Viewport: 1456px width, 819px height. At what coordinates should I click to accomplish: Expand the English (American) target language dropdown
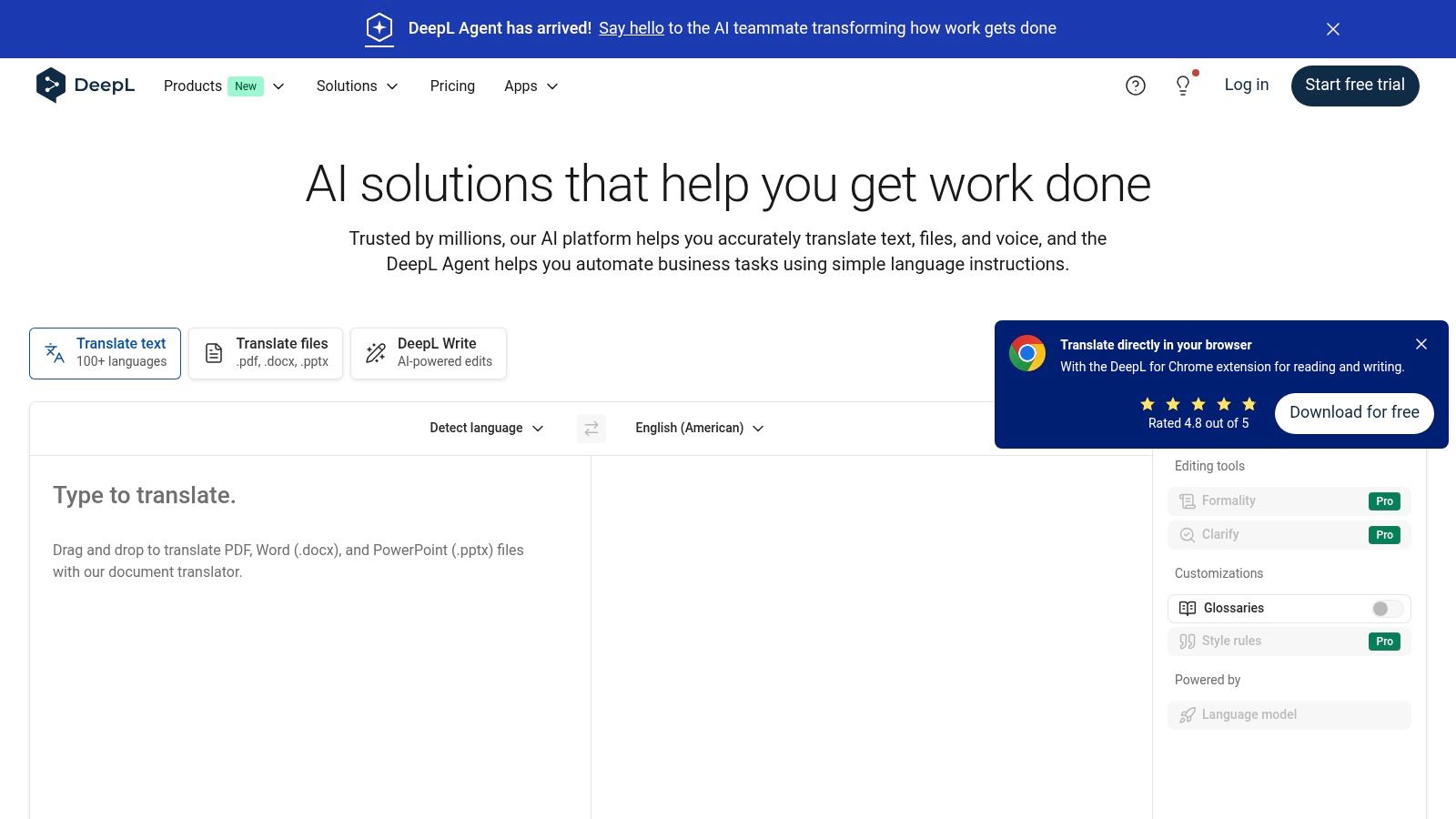[699, 429]
